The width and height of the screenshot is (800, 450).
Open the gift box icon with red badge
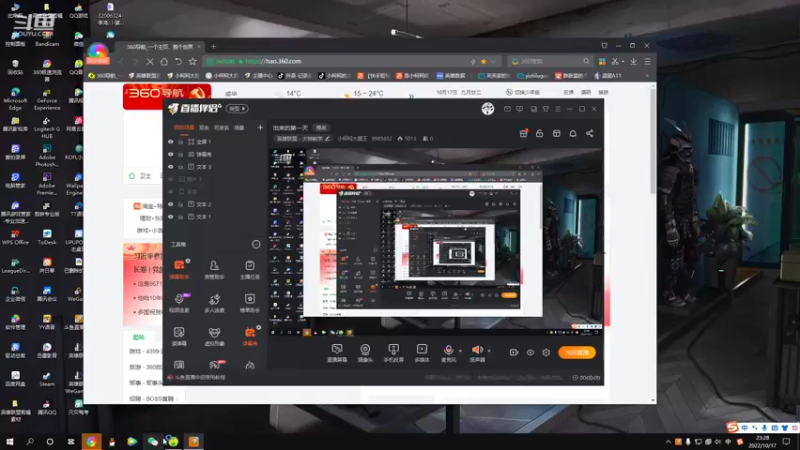point(523,133)
